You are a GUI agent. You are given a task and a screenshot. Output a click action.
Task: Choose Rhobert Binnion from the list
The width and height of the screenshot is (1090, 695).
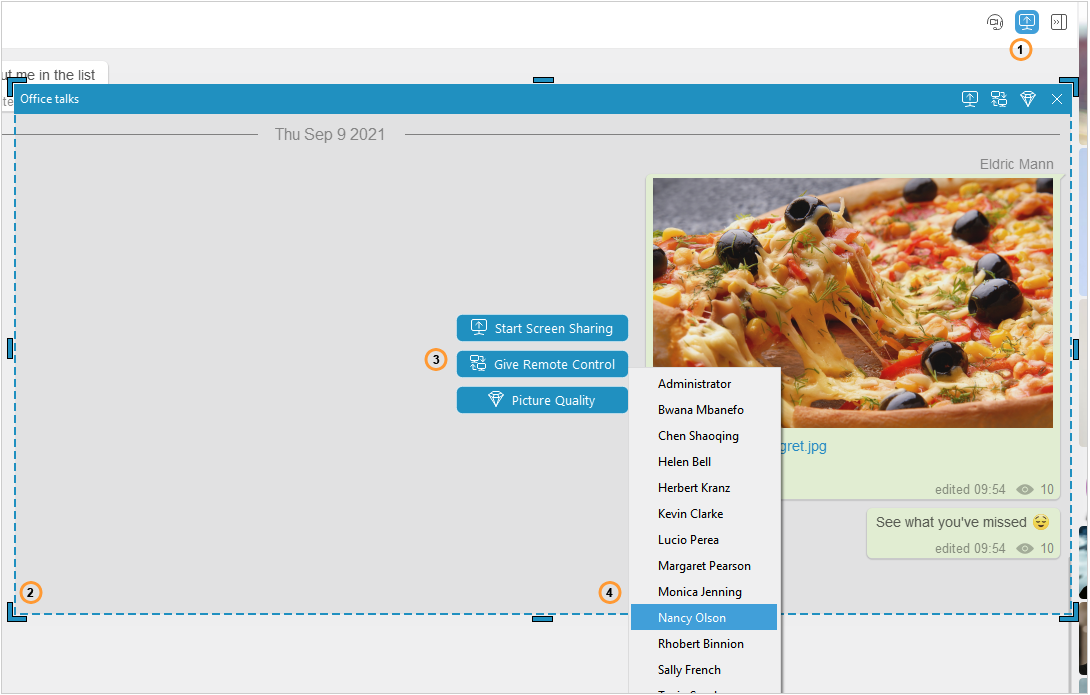(701, 644)
